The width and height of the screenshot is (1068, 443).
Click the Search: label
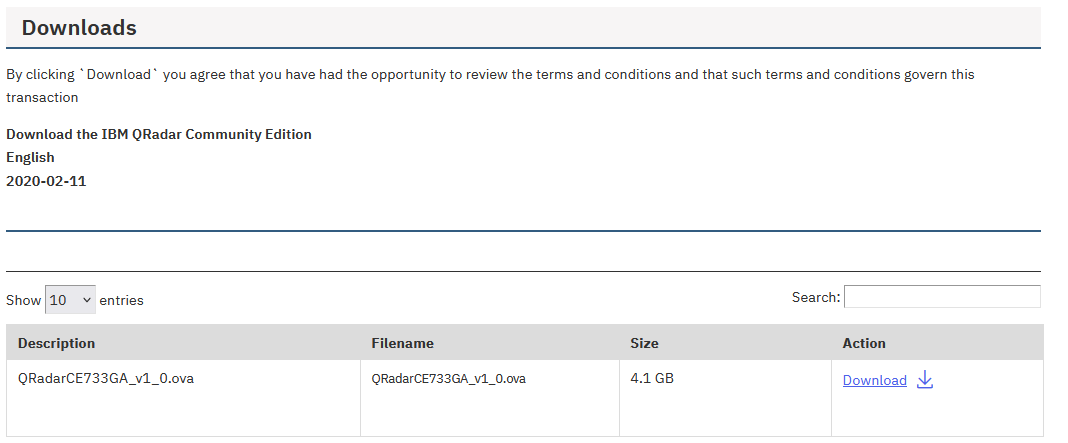[x=816, y=297]
